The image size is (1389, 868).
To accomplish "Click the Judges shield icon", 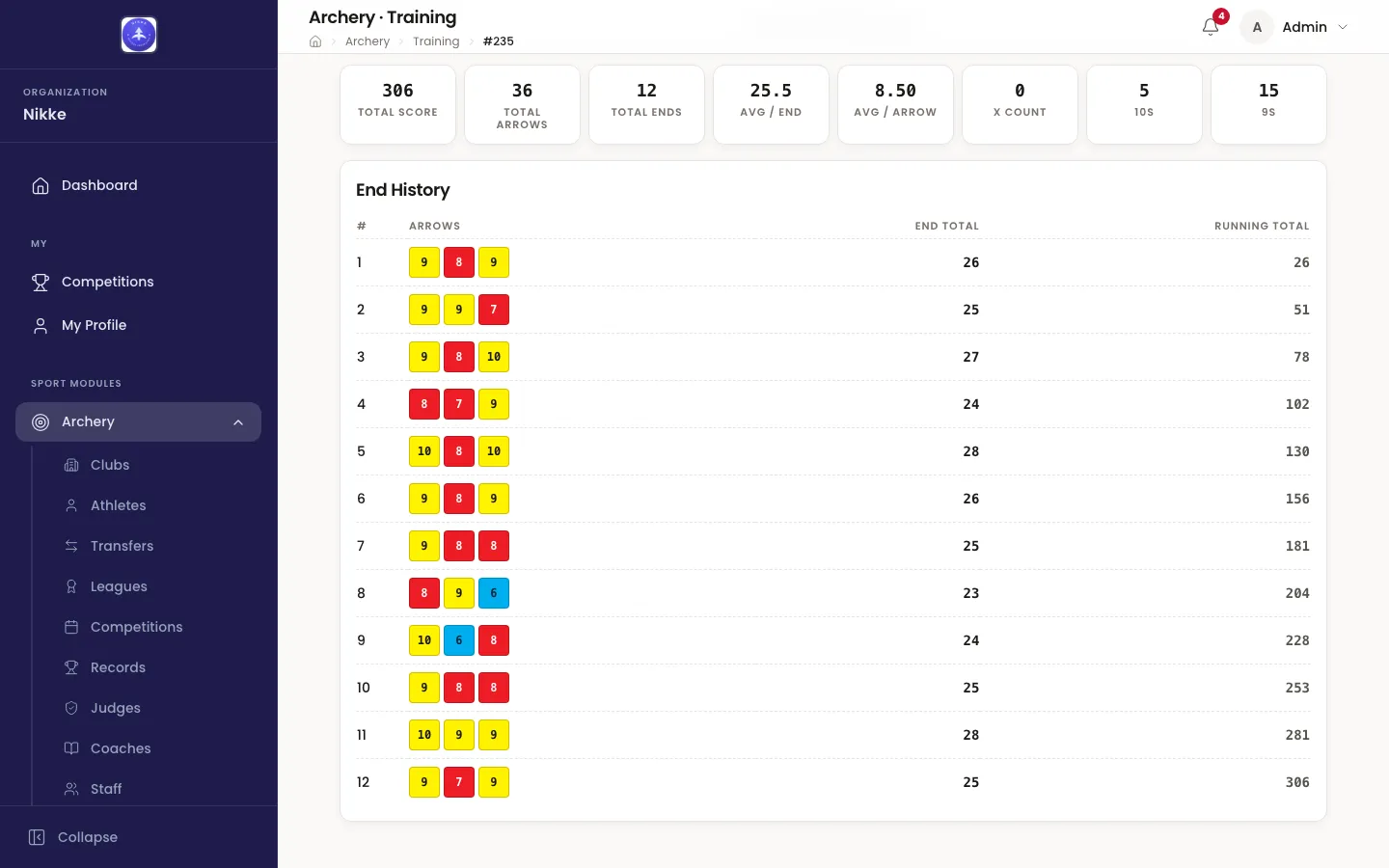I will click(71, 708).
